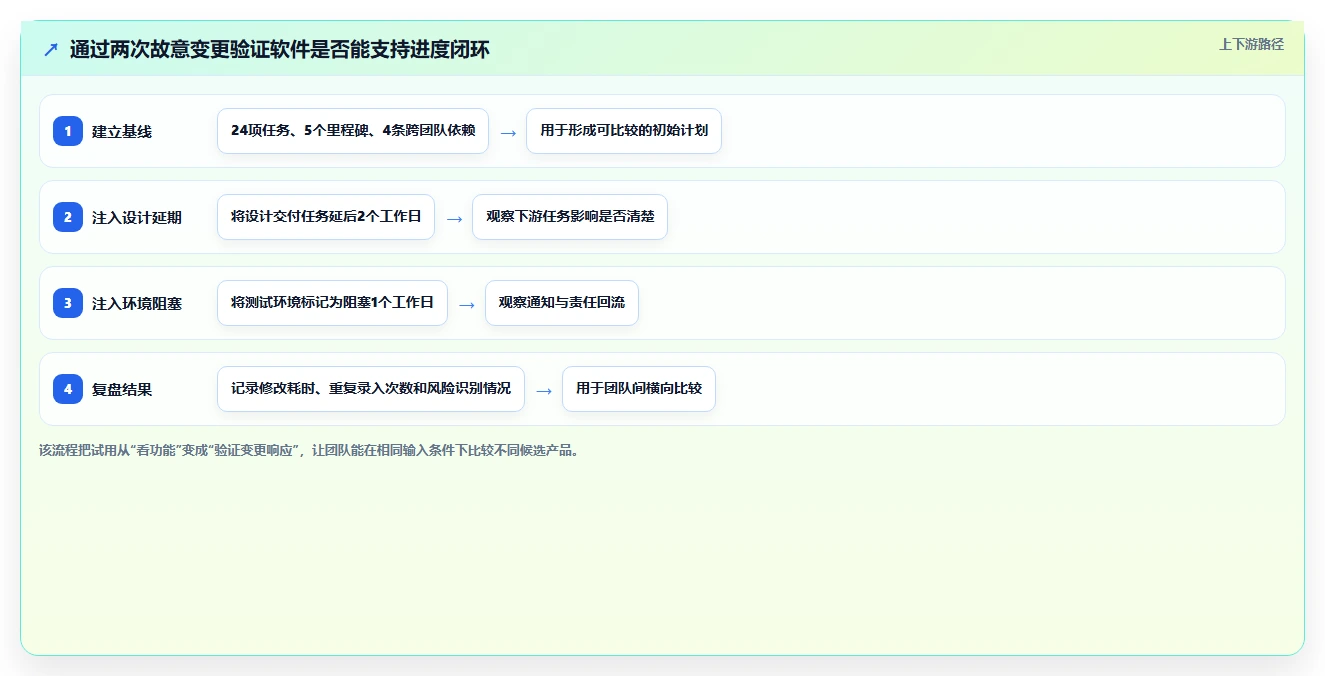Click step number 4 badge
Viewport: 1325px width, 676px height.
coord(68,389)
